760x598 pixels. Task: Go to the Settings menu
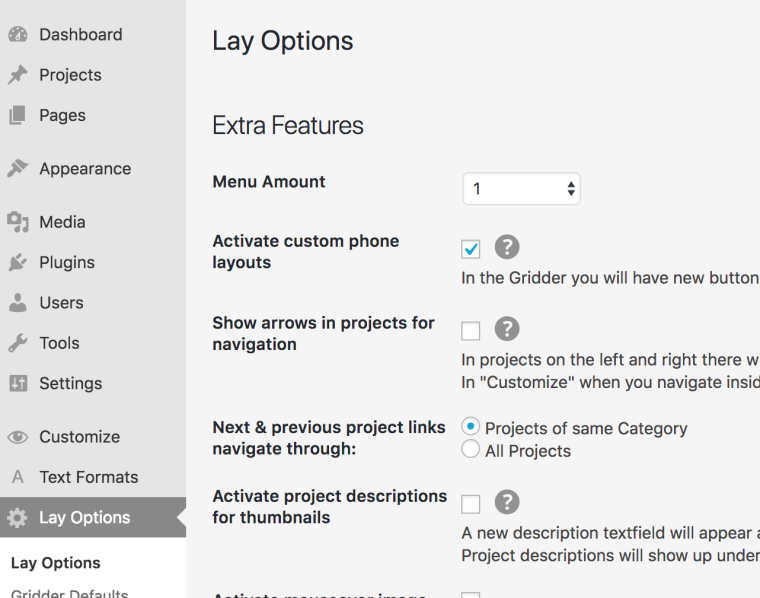pyautogui.click(x=70, y=383)
